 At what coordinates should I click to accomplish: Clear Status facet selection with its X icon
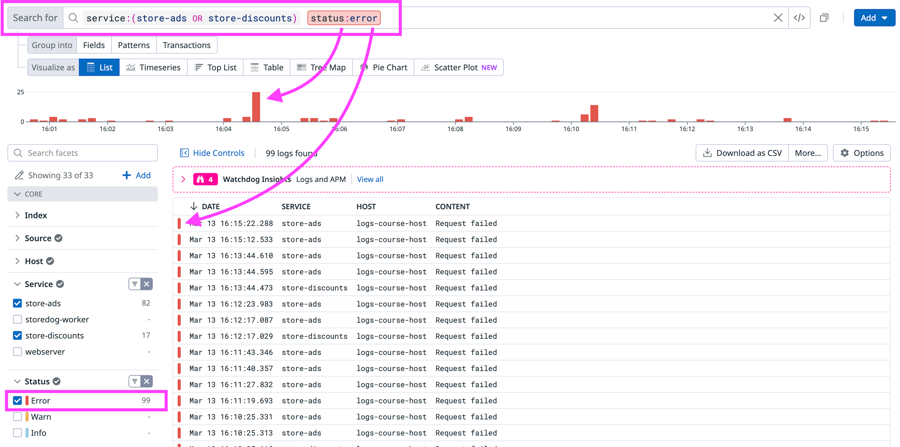coord(147,382)
